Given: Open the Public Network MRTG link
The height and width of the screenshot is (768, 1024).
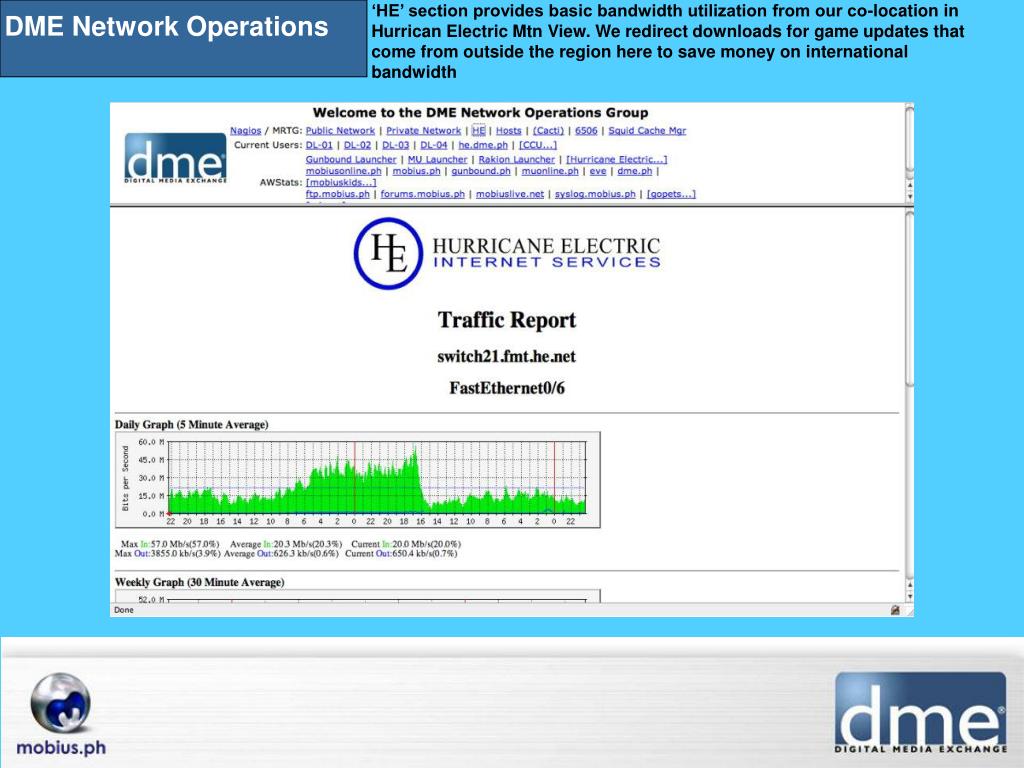Looking at the screenshot, I should pyautogui.click(x=340, y=131).
